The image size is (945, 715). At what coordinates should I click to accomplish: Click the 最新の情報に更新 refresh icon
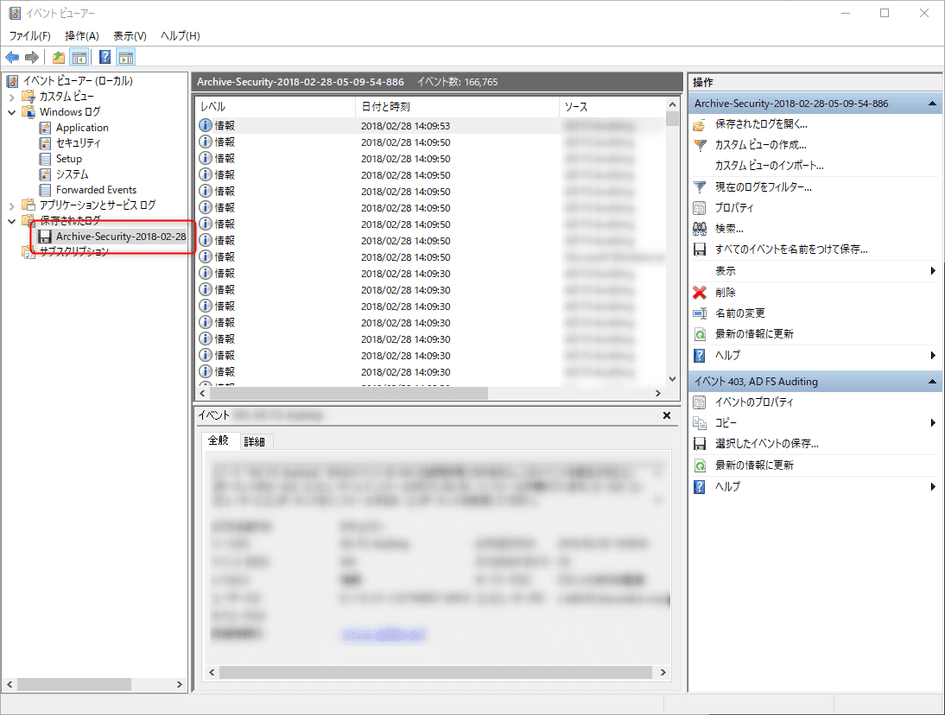[x=699, y=333]
